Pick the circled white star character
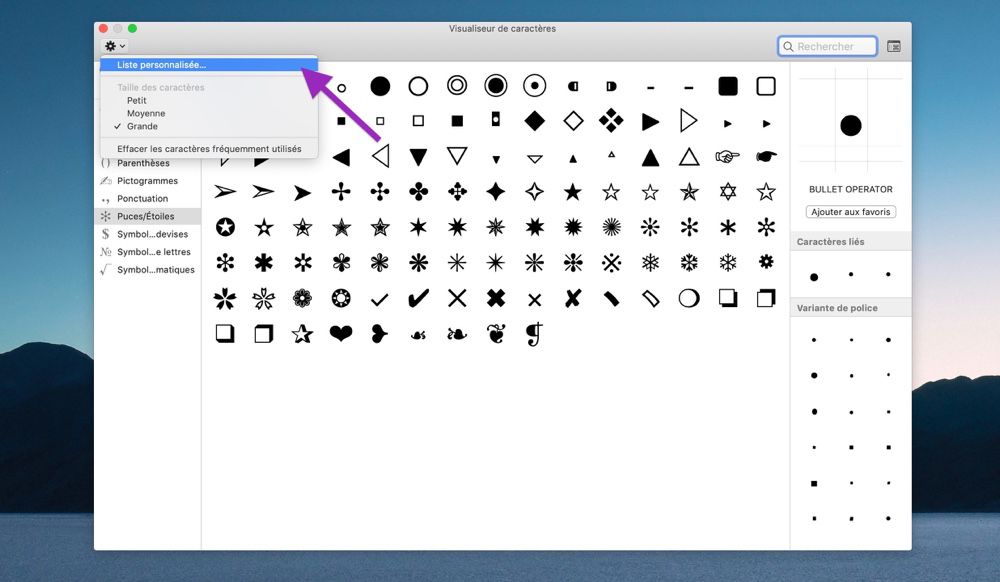1000x582 pixels. (225, 227)
